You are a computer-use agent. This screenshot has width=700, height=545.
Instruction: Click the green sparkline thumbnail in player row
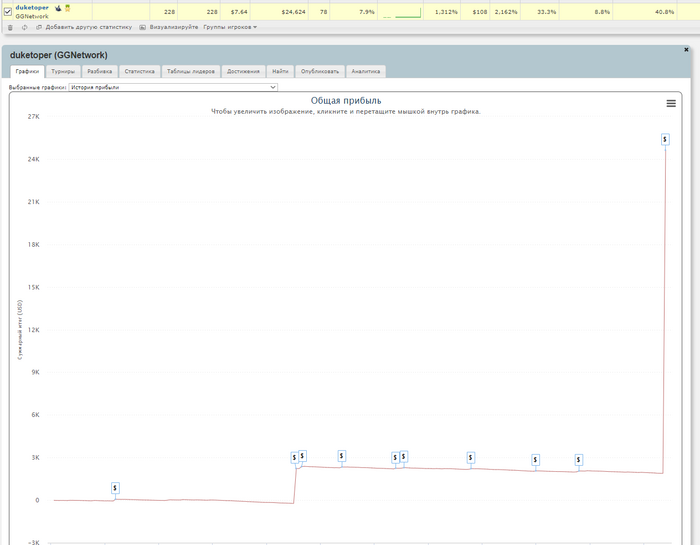402,13
